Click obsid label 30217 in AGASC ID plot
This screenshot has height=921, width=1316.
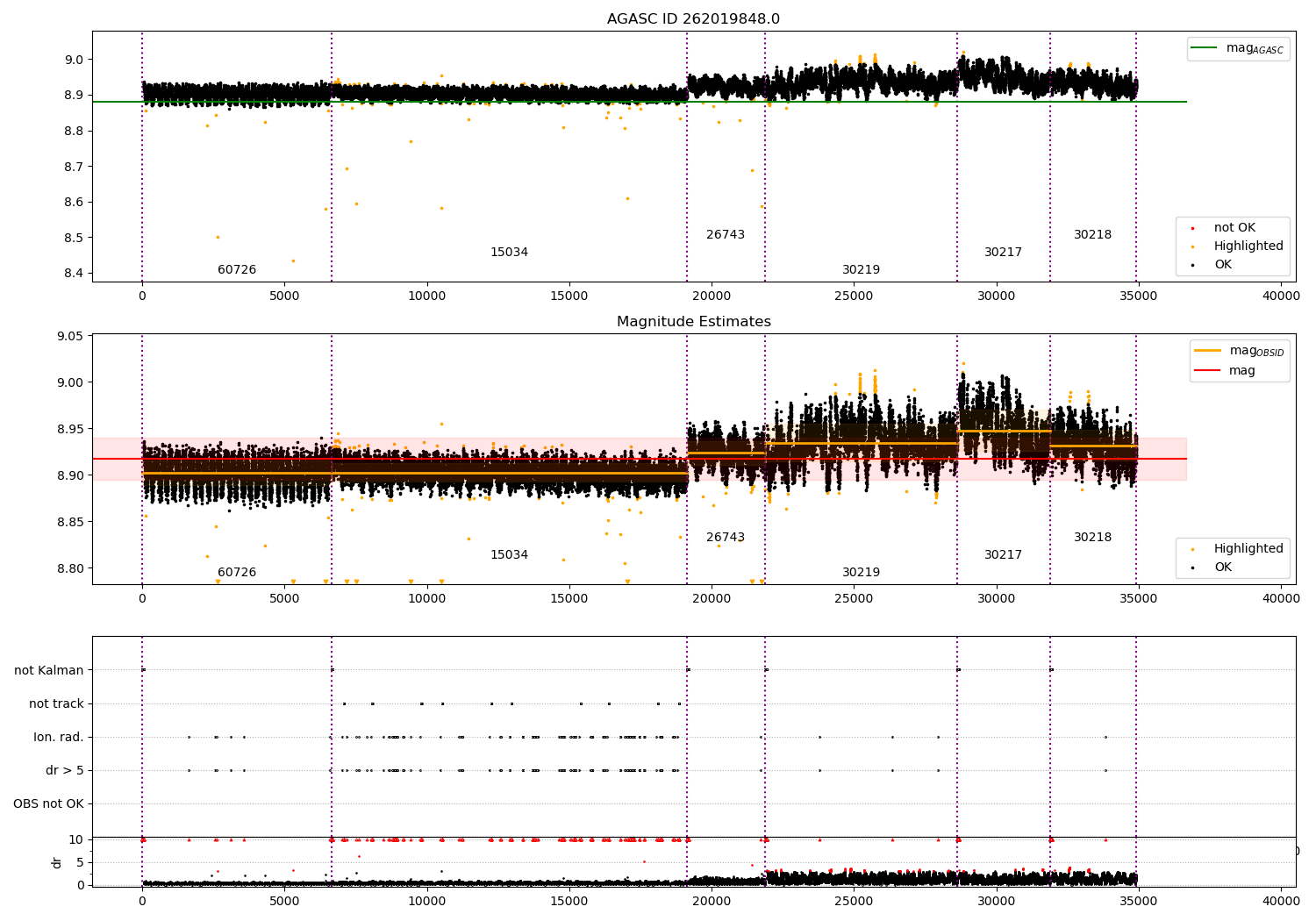pyautogui.click(x=1003, y=253)
